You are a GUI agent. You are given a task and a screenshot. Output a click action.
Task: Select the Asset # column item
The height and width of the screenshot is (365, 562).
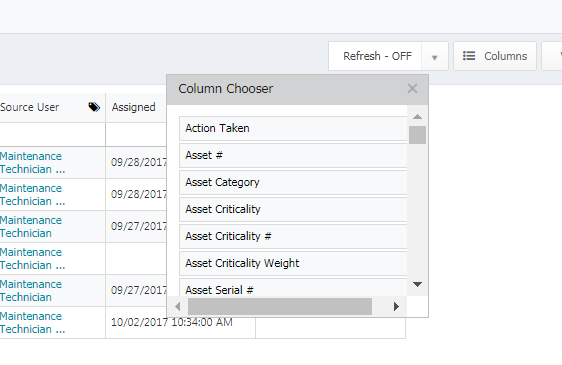(x=293, y=155)
